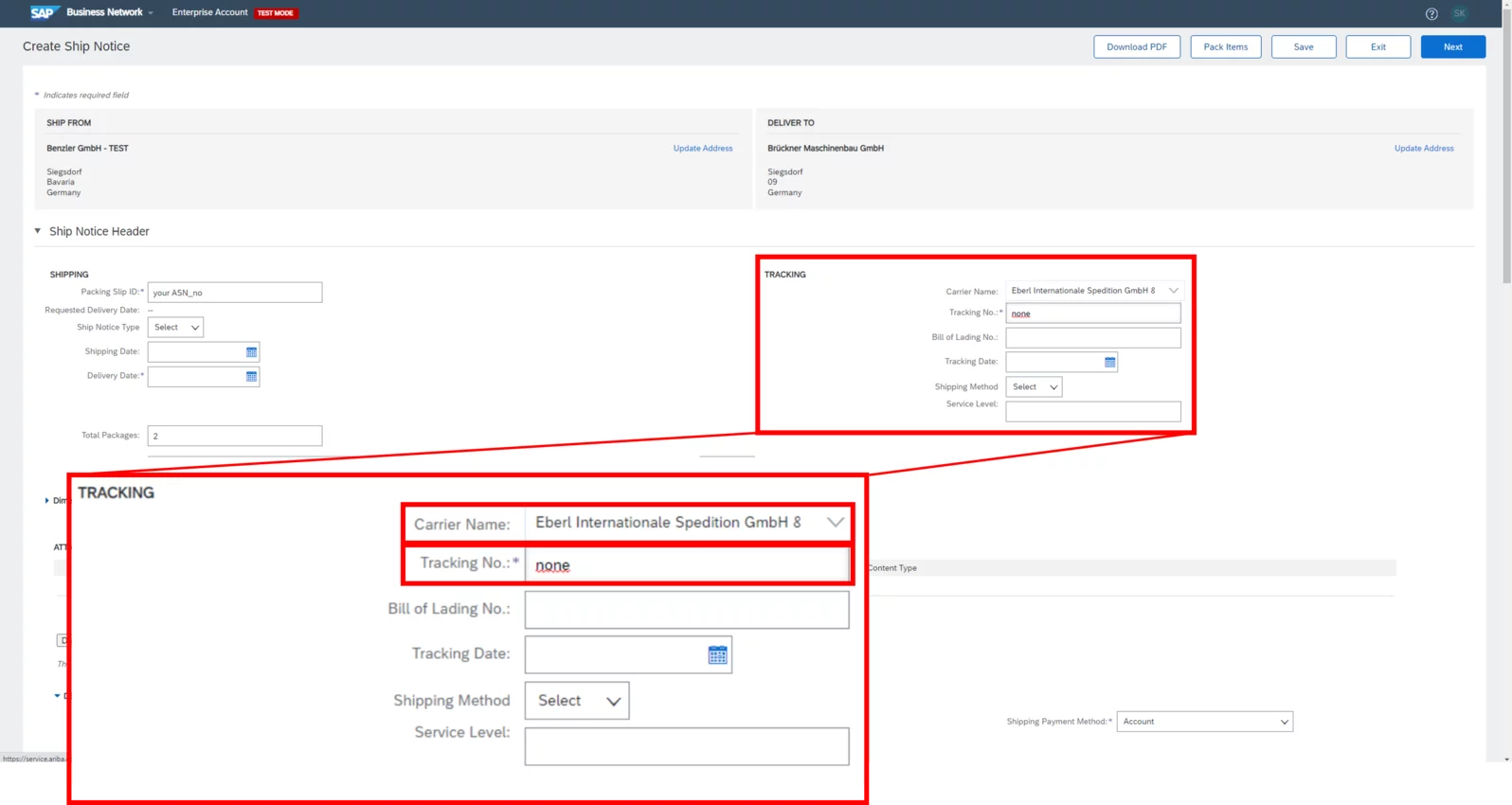1512x805 pixels.
Task: Open the SK user profile avatar
Action: point(1459,13)
